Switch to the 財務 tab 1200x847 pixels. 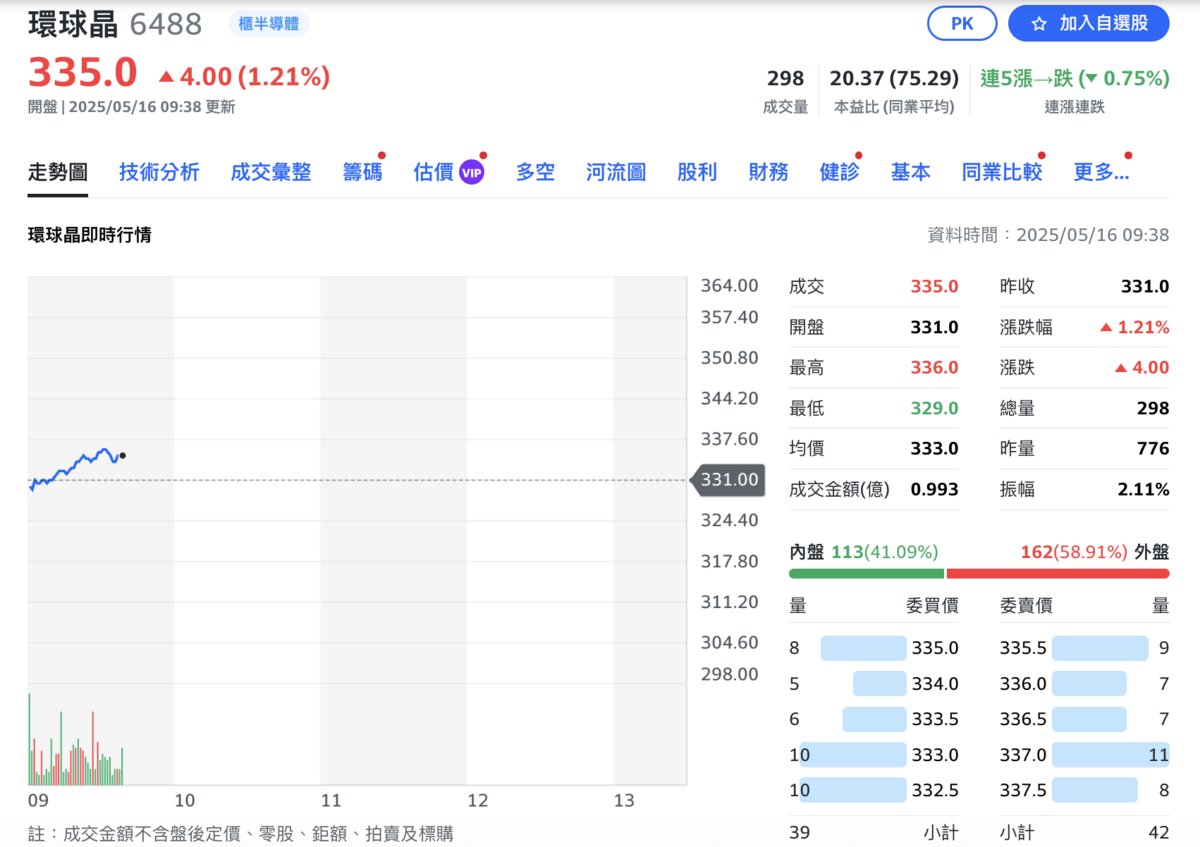click(x=768, y=172)
